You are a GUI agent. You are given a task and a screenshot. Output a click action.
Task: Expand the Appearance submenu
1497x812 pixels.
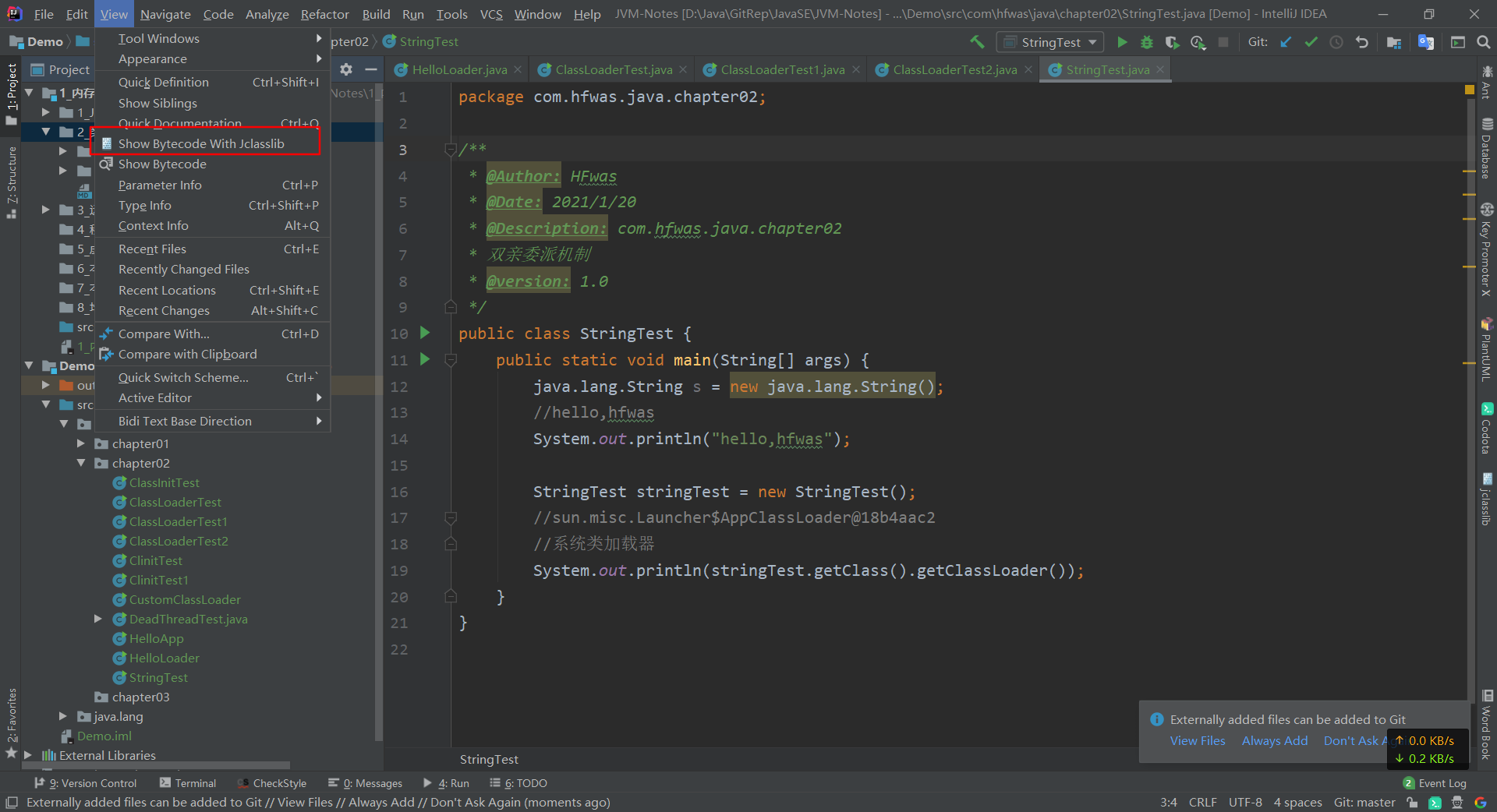[212, 58]
